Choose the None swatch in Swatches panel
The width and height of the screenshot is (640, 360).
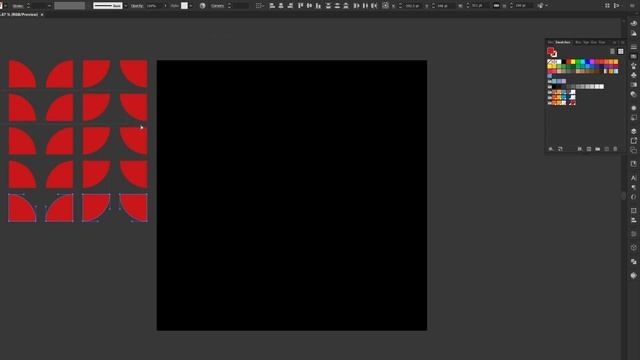[551, 62]
